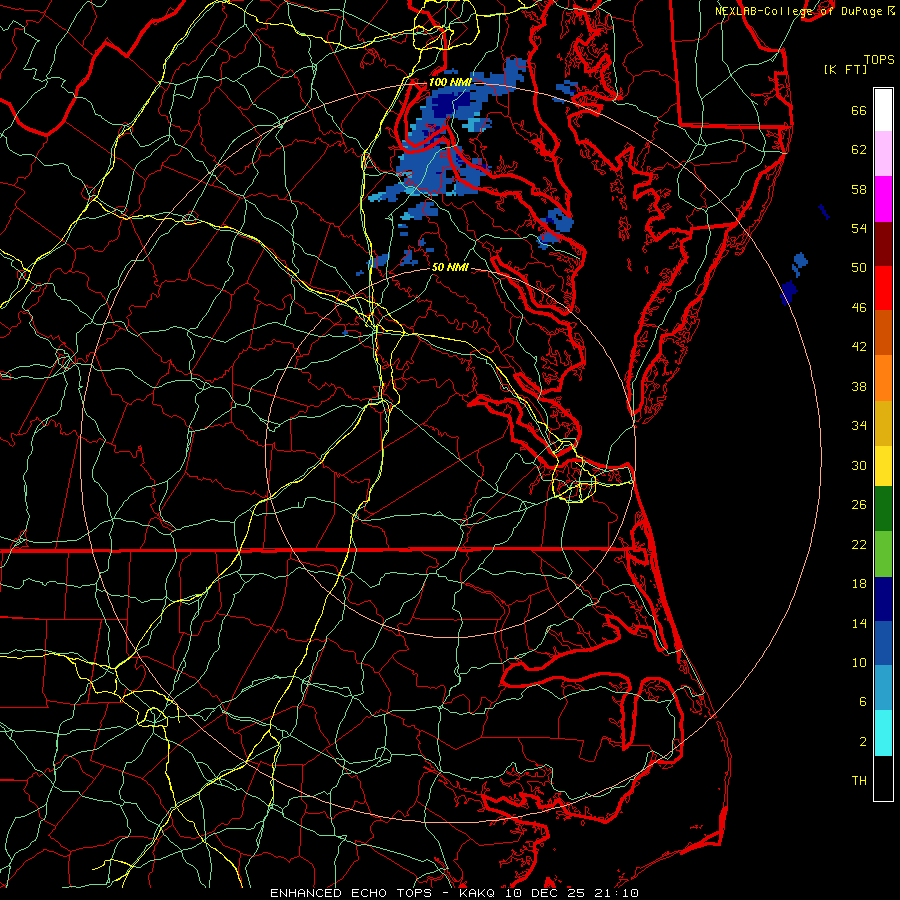Viewport: 900px width, 900px height.
Task: Click the light green 22 kft swatch
Action: click(x=883, y=554)
